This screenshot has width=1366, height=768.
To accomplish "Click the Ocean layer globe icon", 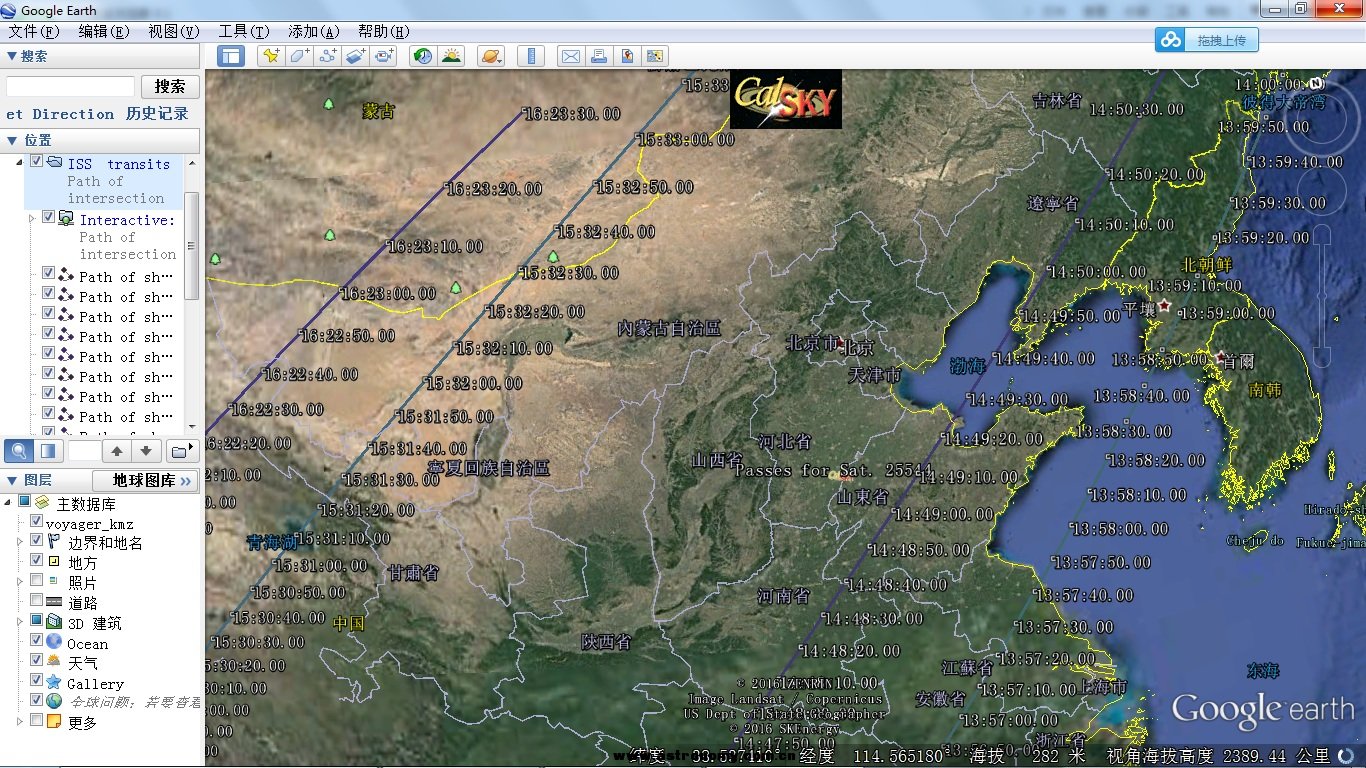I will click(54, 642).
